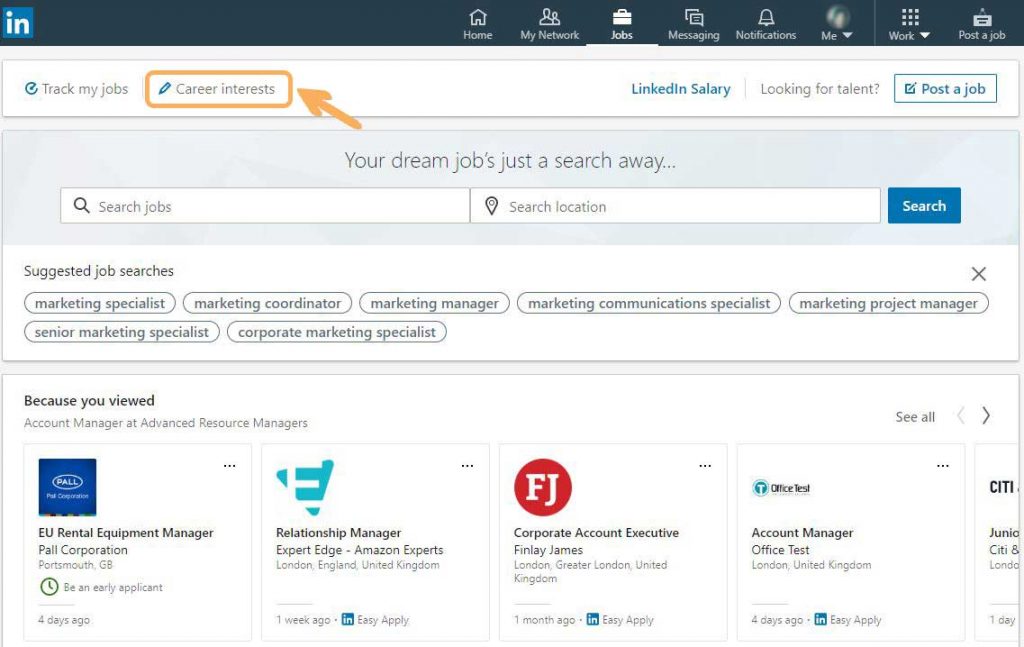Open My Network icon

[x=549, y=24]
